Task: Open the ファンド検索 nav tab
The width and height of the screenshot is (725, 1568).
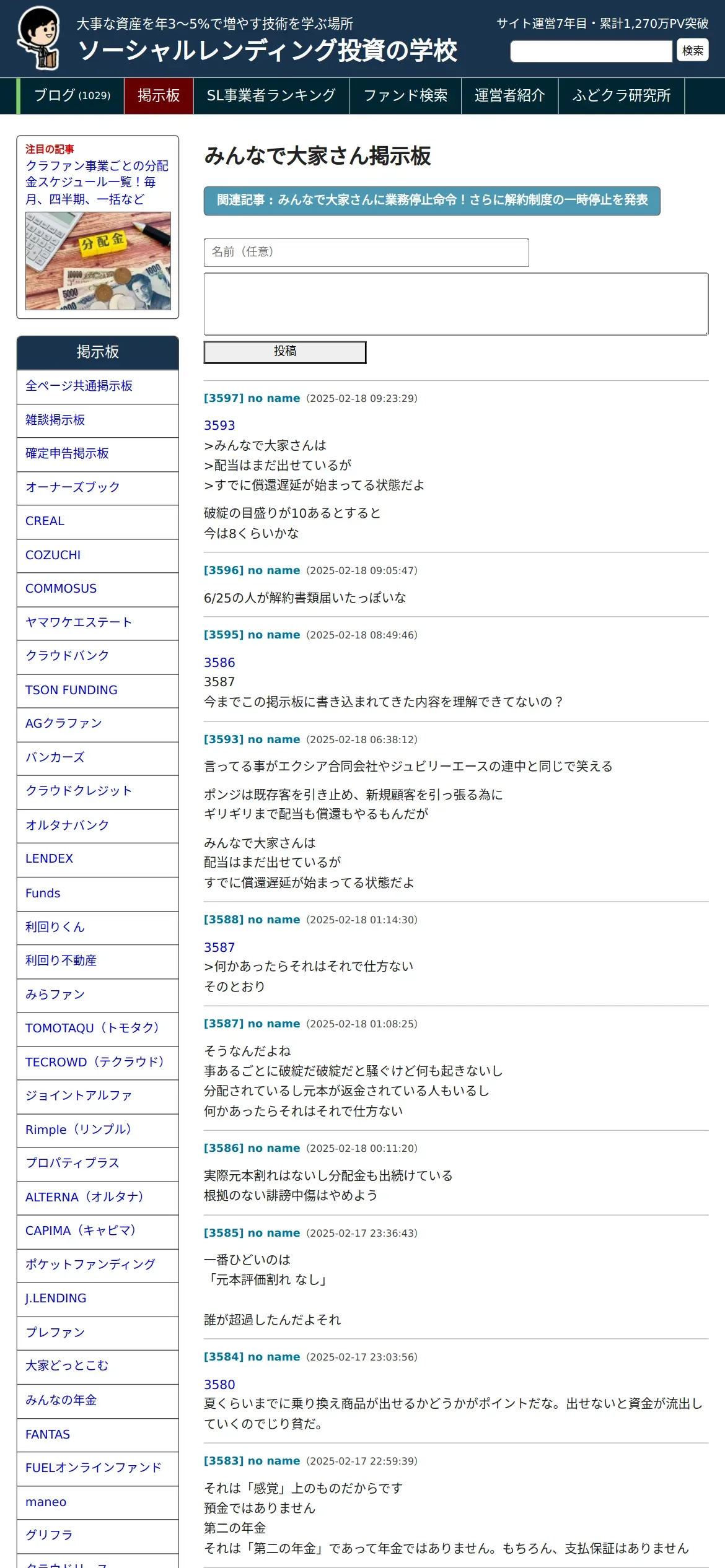Action: tap(405, 96)
